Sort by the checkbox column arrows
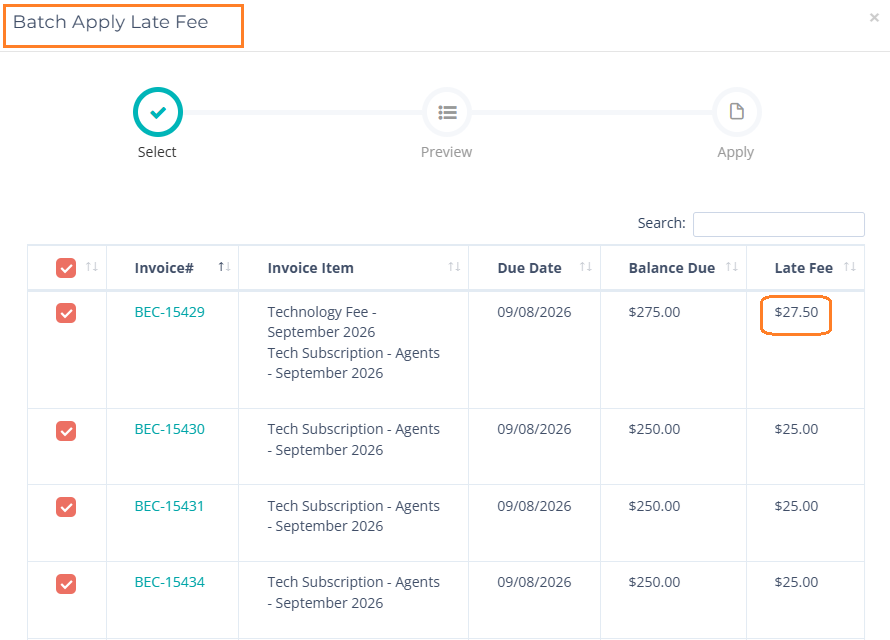890x640 pixels. point(92,267)
